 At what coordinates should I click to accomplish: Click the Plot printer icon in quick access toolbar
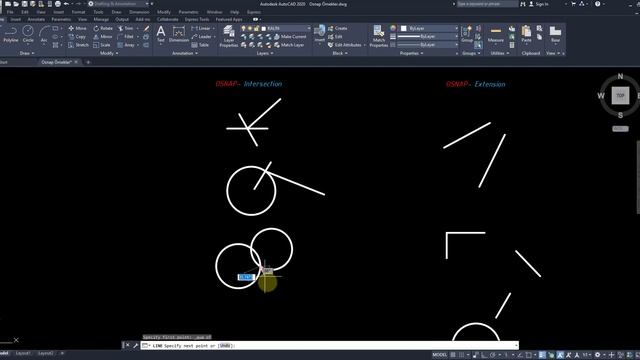pyautogui.click(x=58, y=4)
